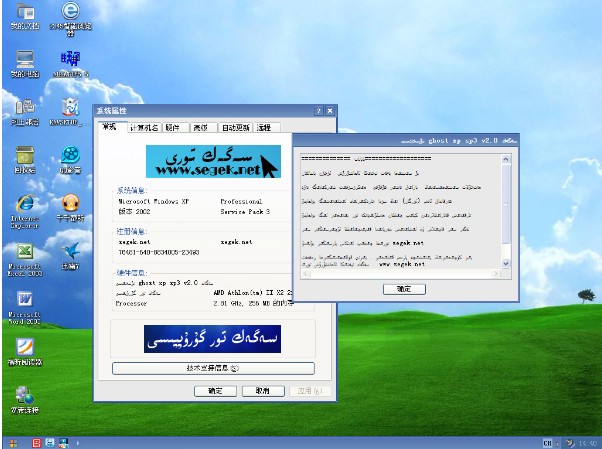Expand the quick launch overflow arrow
The height and width of the screenshot is (449, 602).
(78, 443)
